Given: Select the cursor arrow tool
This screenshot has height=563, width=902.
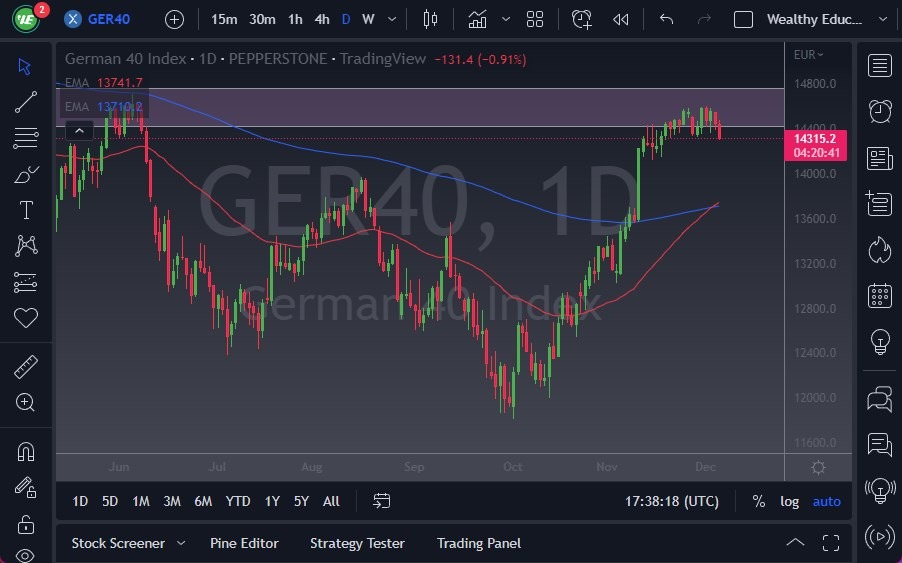Looking at the screenshot, I should point(25,67).
